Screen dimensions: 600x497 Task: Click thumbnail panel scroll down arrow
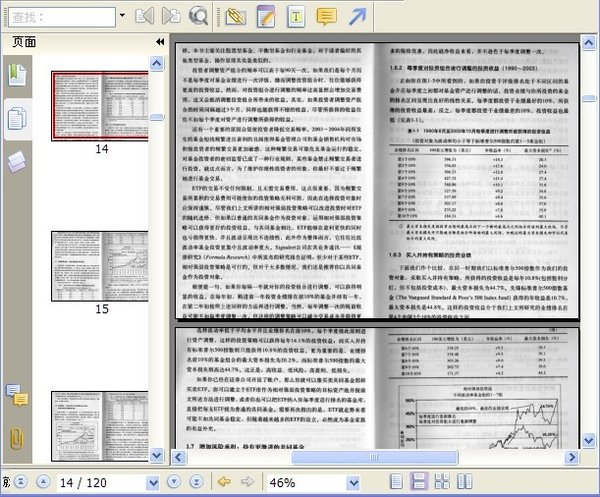[157, 455]
